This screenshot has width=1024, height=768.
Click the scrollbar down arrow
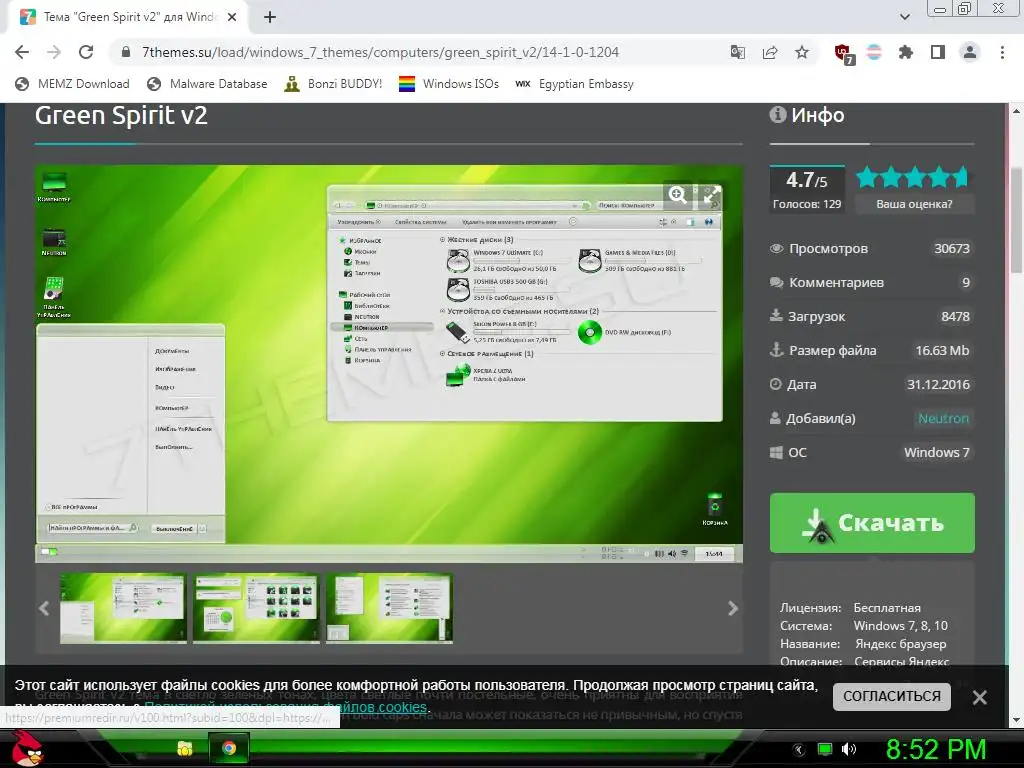(1017, 720)
